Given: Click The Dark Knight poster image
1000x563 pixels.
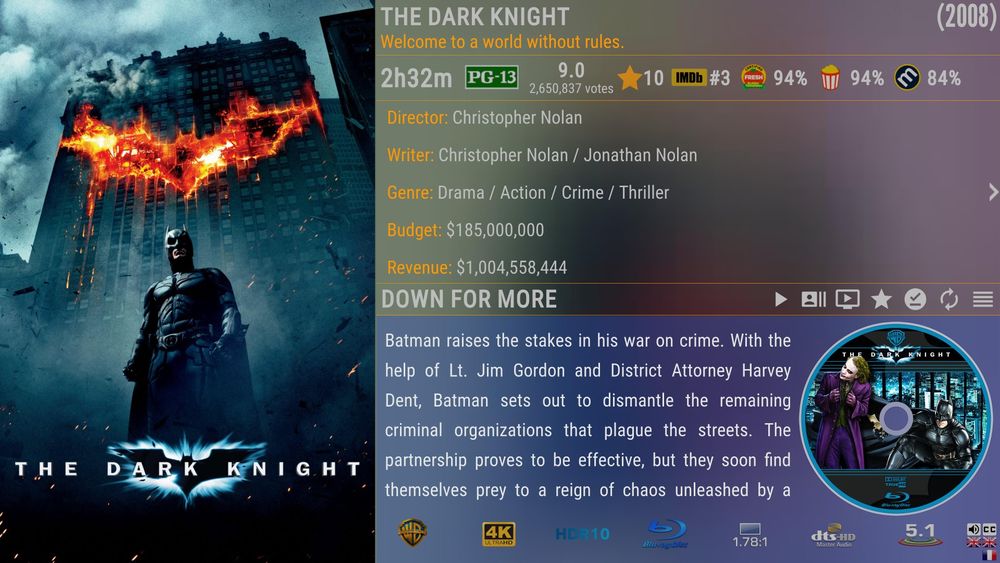Looking at the screenshot, I should (187, 281).
